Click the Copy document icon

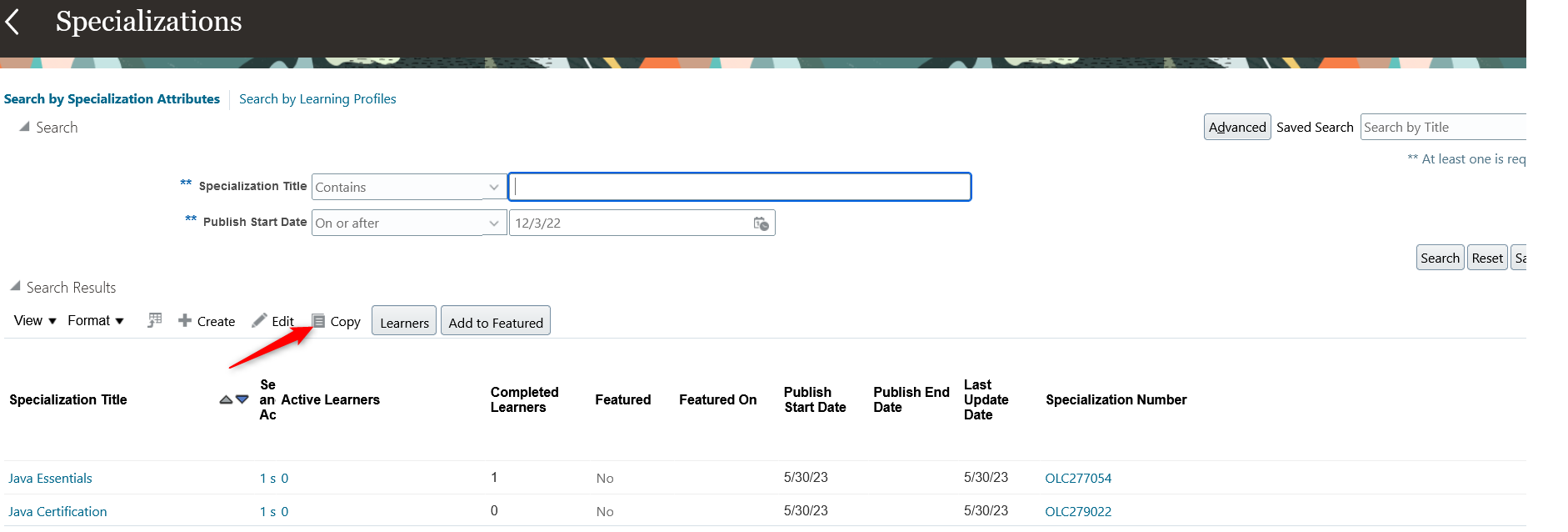[x=318, y=321]
